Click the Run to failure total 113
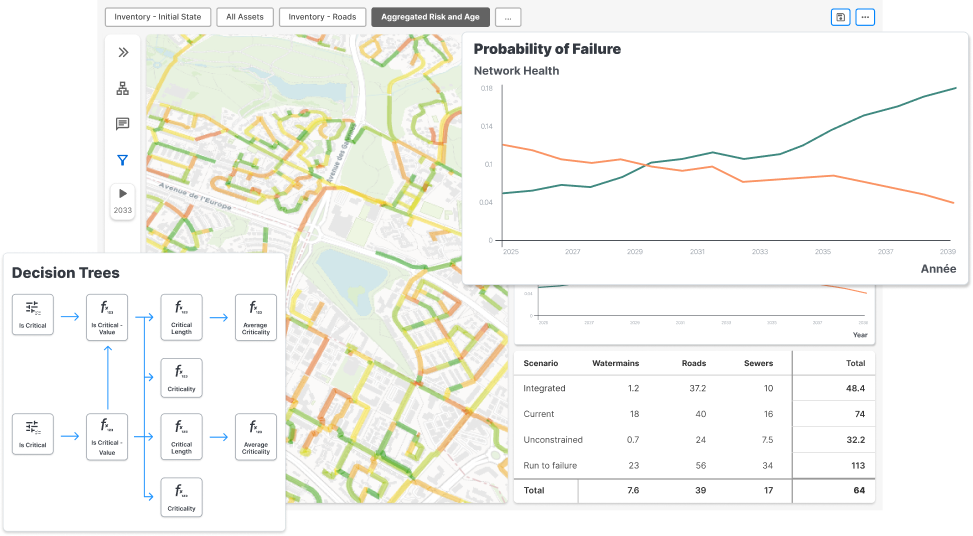973x536 pixels. [x=858, y=465]
